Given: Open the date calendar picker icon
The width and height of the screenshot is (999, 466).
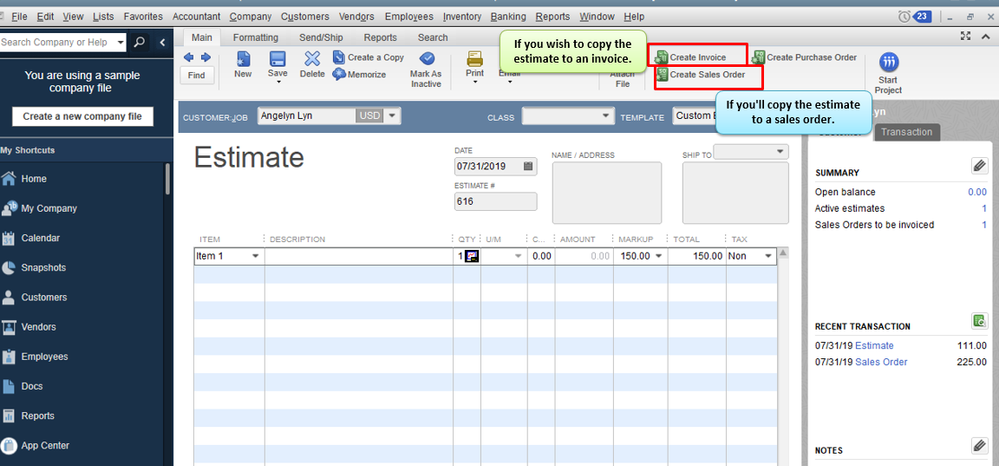Looking at the screenshot, I should coord(528,166).
